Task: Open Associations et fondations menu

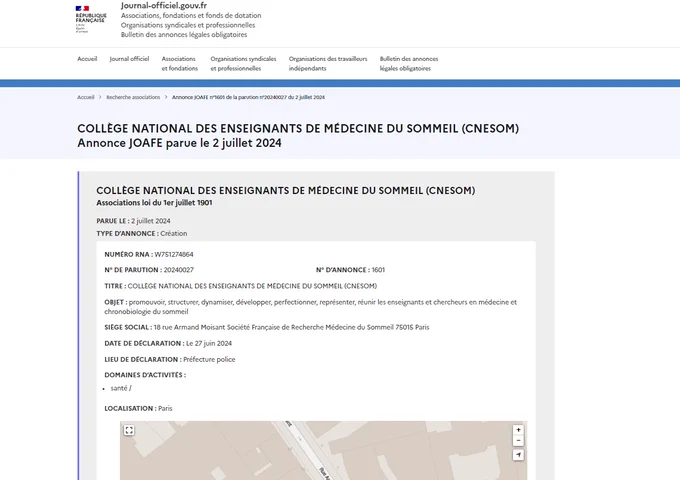Action: click(180, 64)
